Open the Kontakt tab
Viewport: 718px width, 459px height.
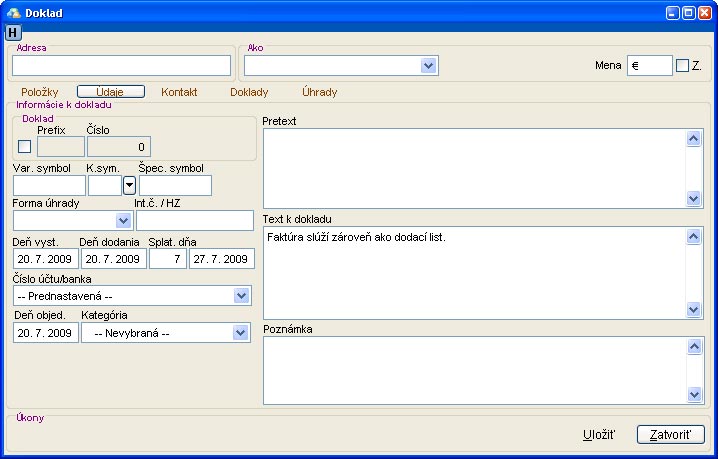click(179, 92)
